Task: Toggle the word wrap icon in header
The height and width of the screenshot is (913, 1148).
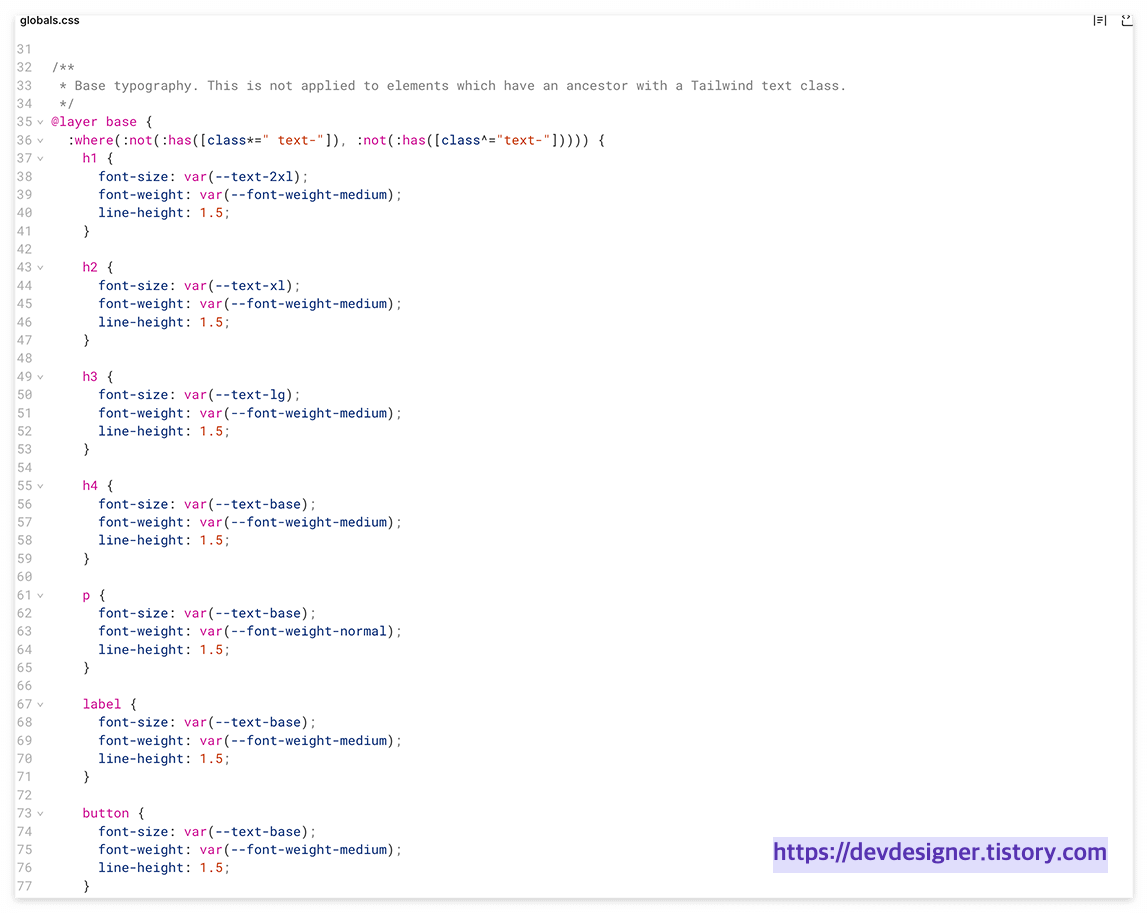Action: 1100,21
